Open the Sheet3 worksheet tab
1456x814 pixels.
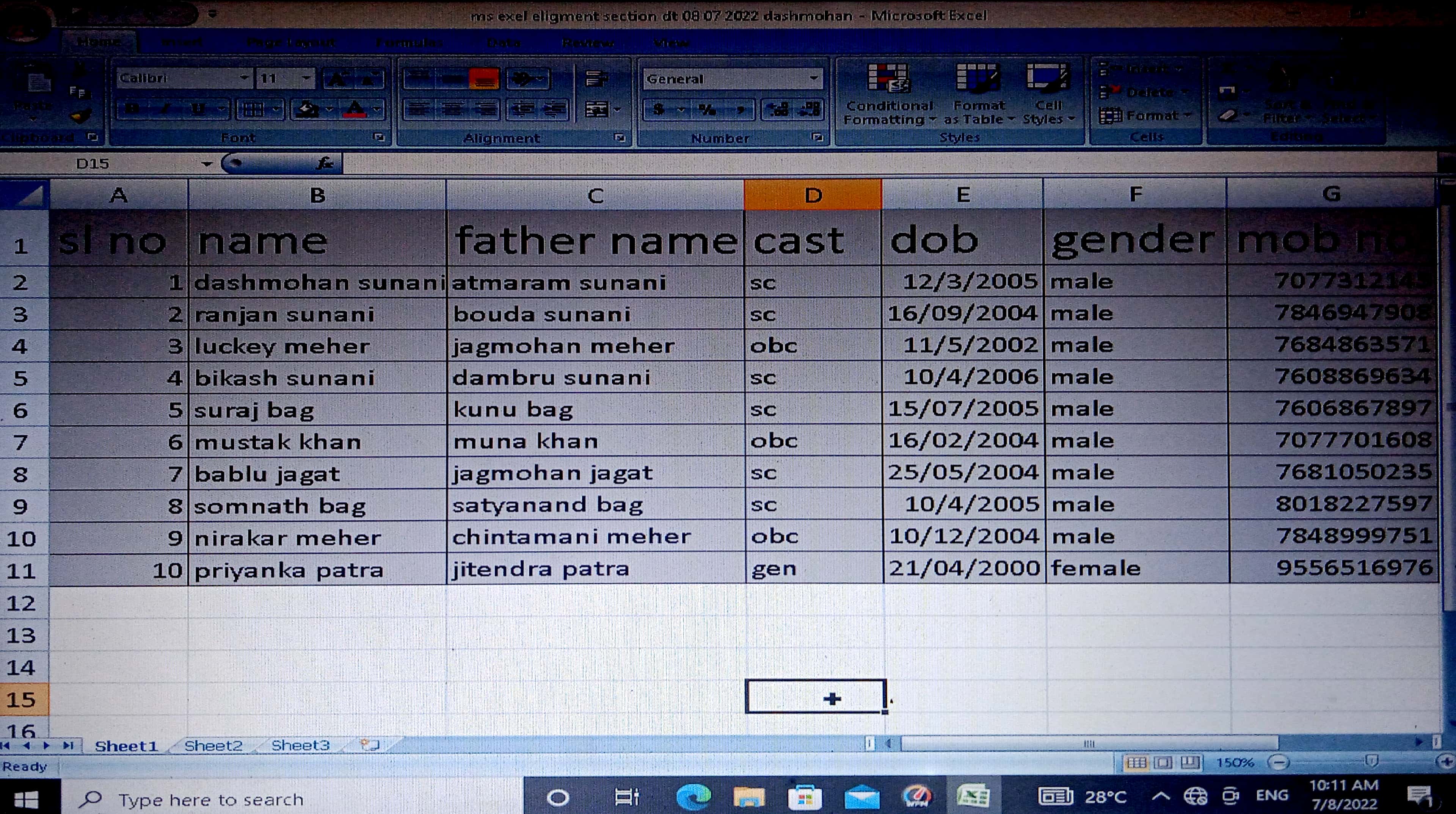pyautogui.click(x=300, y=746)
